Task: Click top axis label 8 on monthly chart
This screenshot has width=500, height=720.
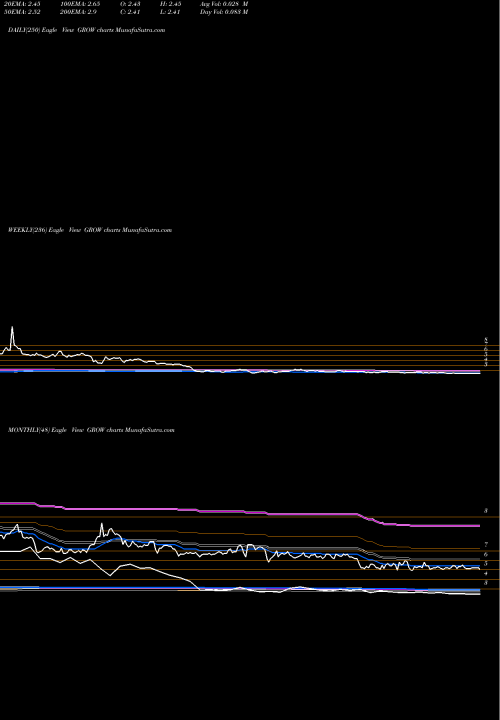Action: pyautogui.click(x=486, y=511)
